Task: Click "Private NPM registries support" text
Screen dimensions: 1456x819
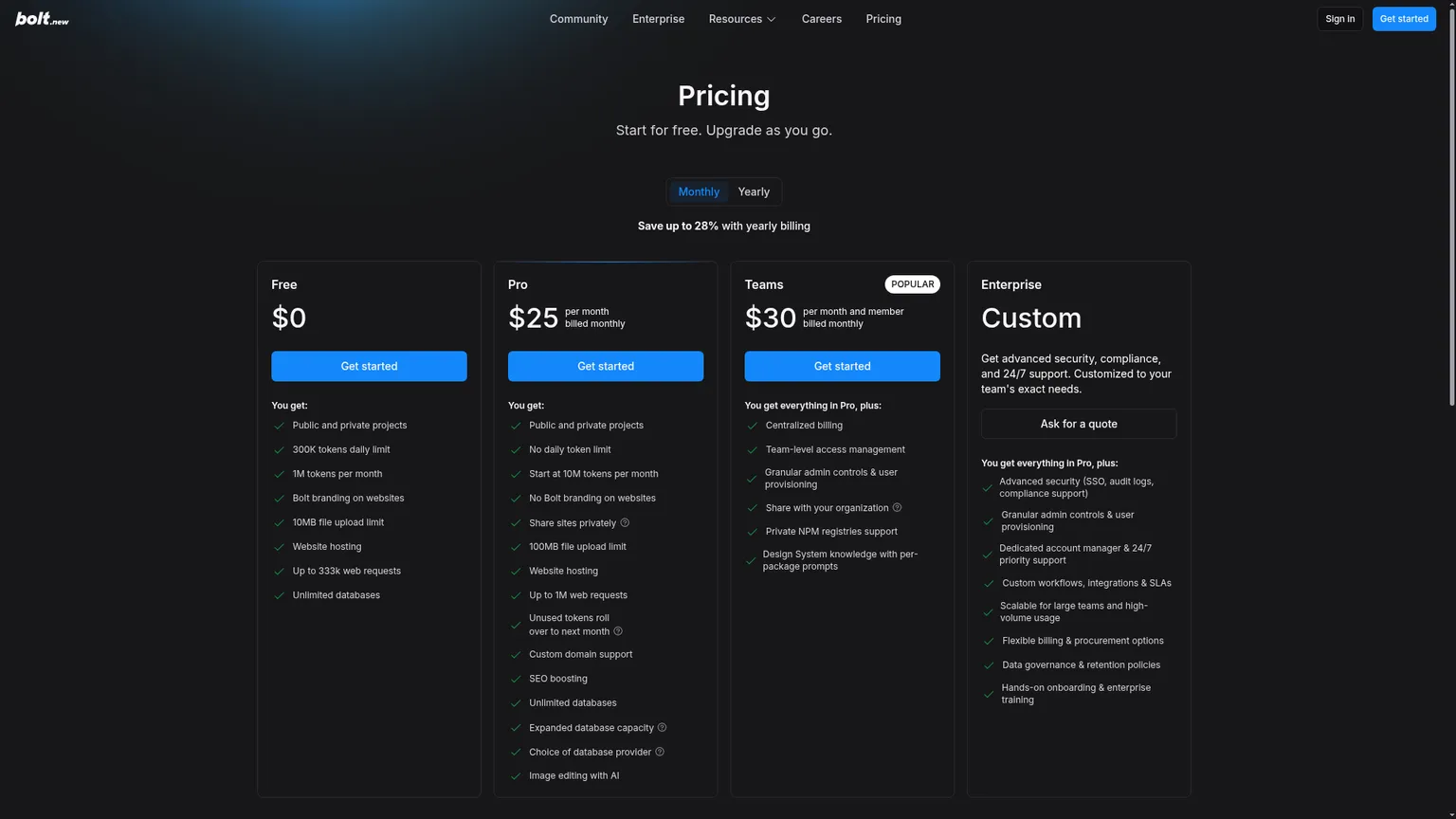Action: [831, 531]
